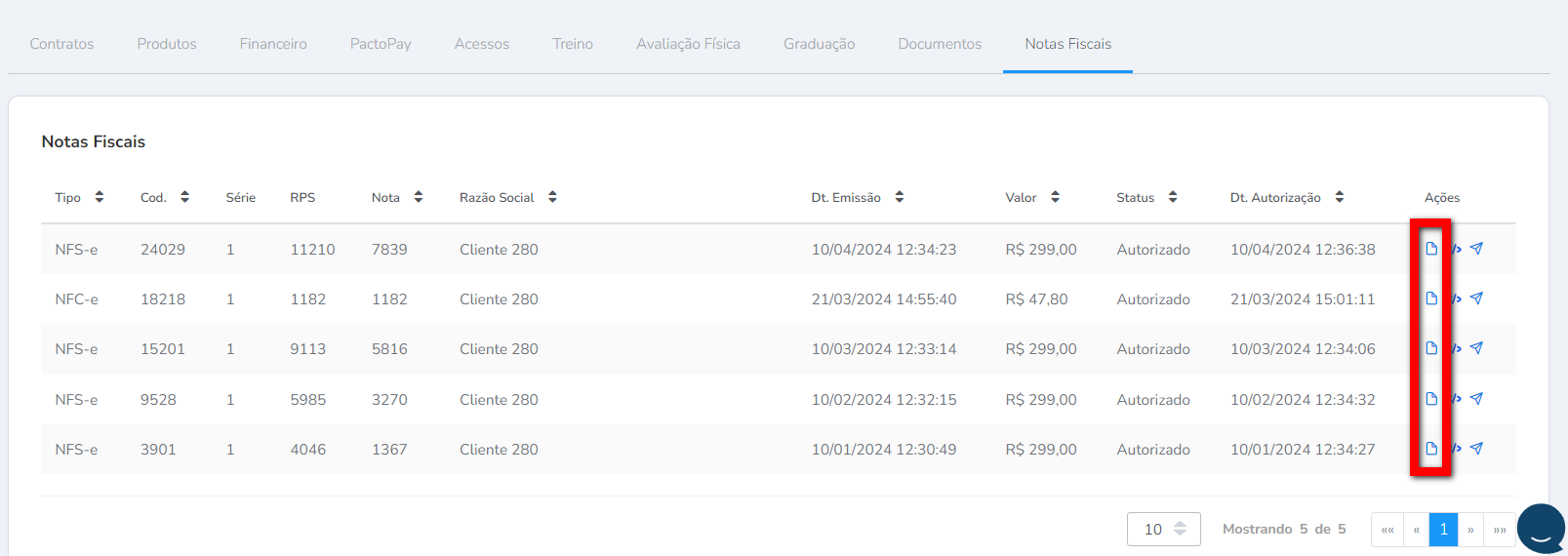Click send icon for nota 1367
The image size is (1568, 556).
point(1476,449)
